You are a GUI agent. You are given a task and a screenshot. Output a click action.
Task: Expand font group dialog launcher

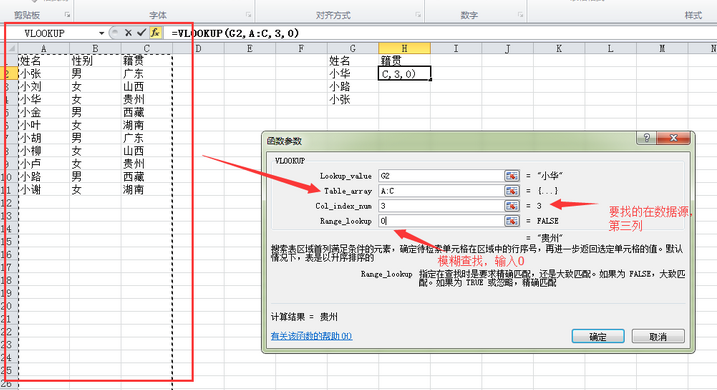pos(248,15)
